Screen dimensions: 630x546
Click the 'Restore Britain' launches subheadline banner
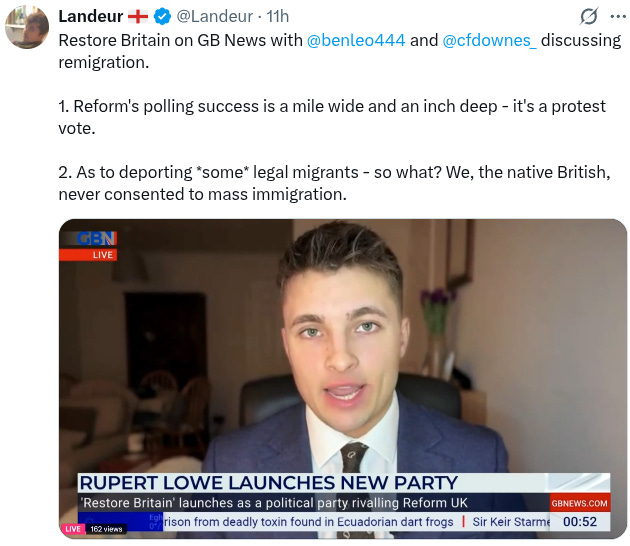275,503
